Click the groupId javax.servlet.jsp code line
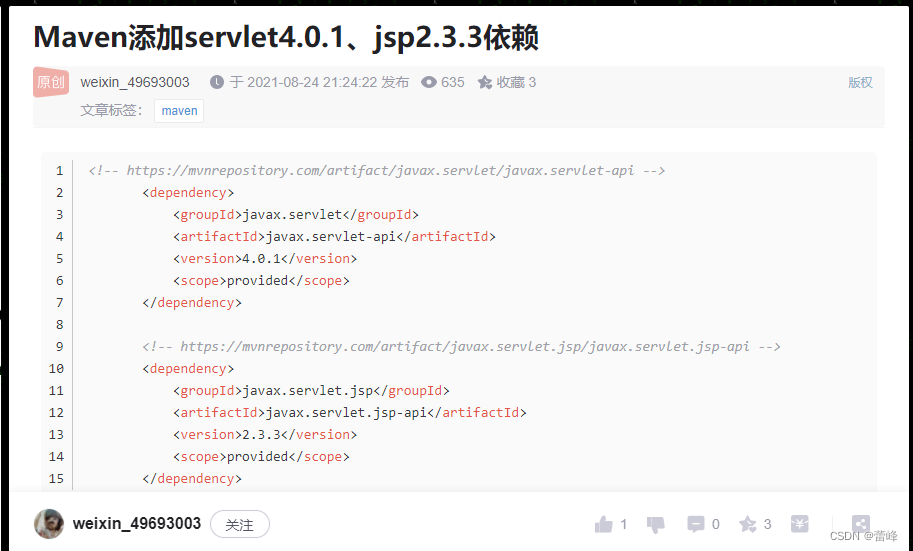The height and width of the screenshot is (551, 913). pyautogui.click(x=312, y=391)
